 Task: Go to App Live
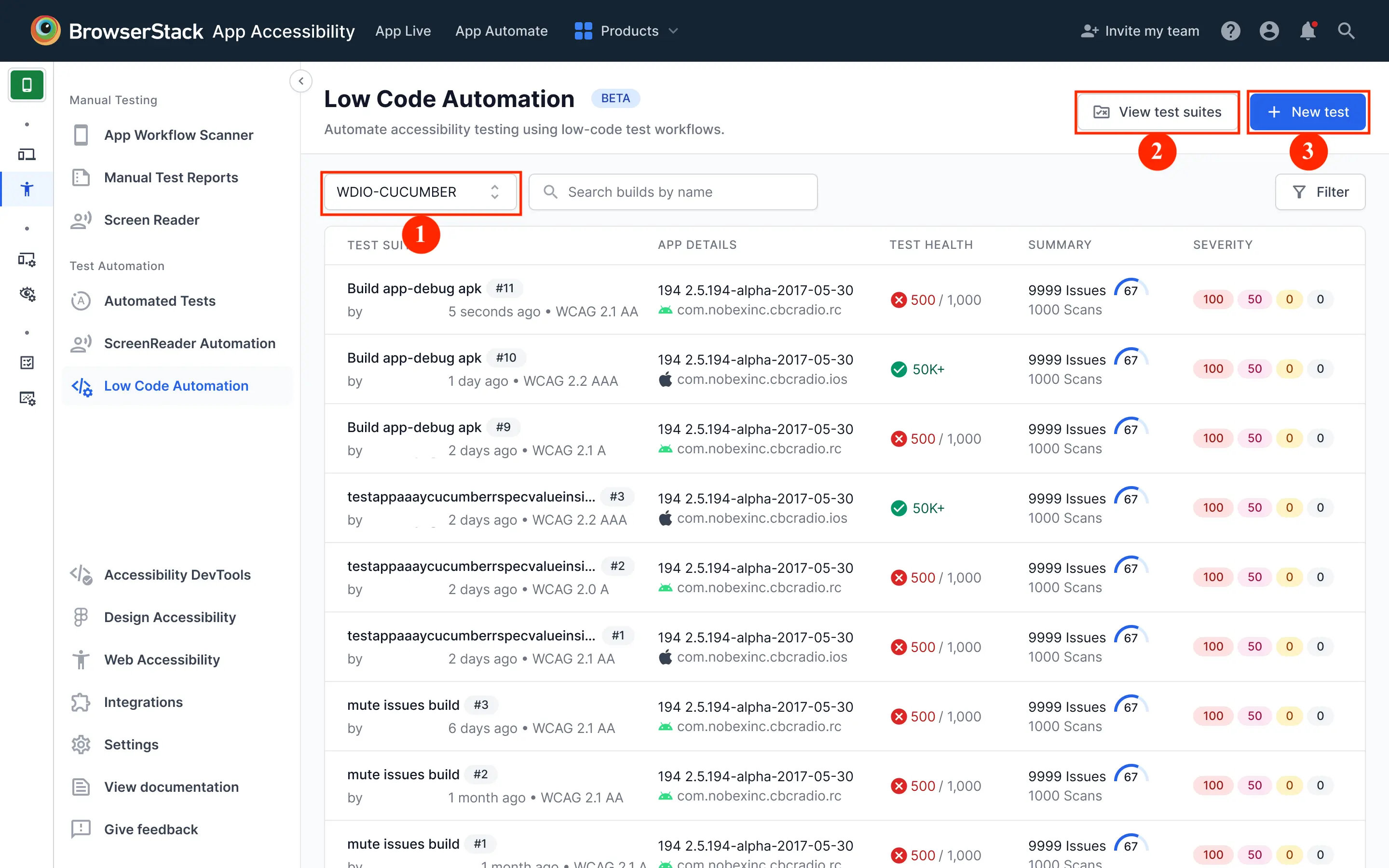(403, 31)
